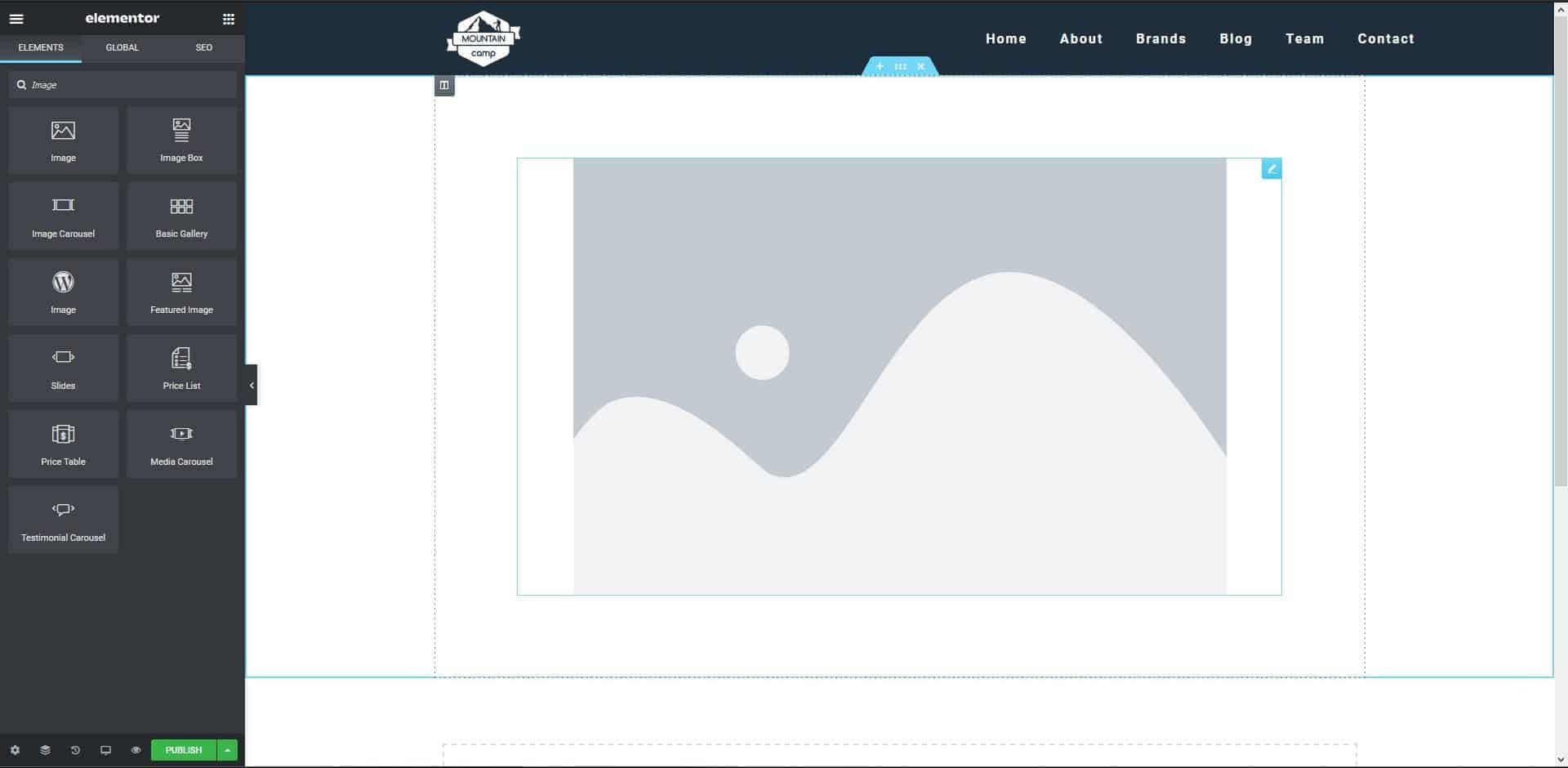Toggle responsive mode device icon
The image size is (1568, 768).
(105, 750)
